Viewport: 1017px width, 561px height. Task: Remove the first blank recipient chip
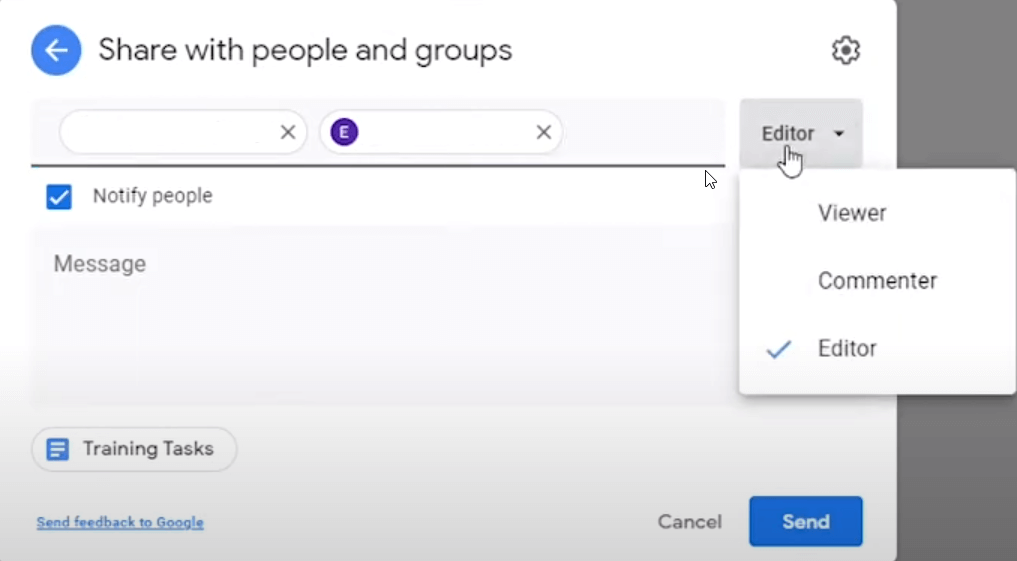point(288,132)
